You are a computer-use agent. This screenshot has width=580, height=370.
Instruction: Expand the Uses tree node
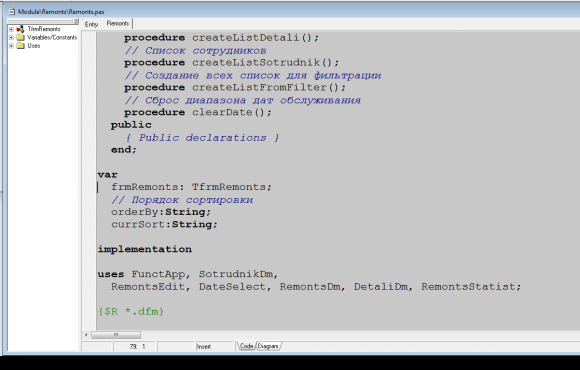pos(11,46)
